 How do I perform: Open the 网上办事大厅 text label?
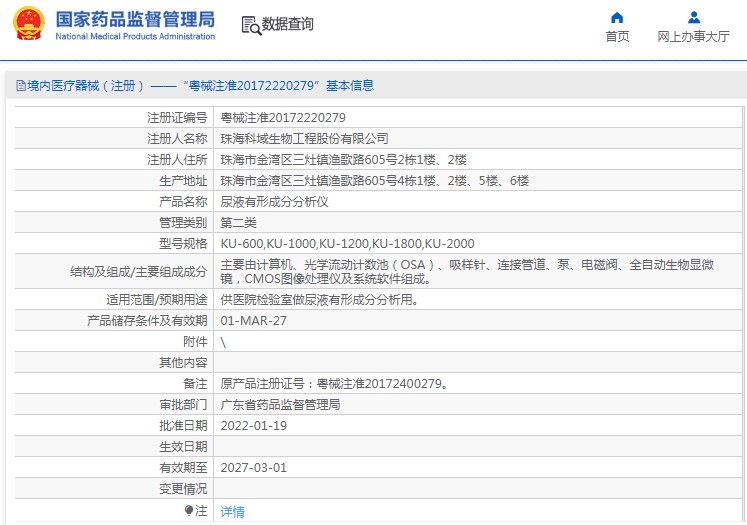pos(693,37)
